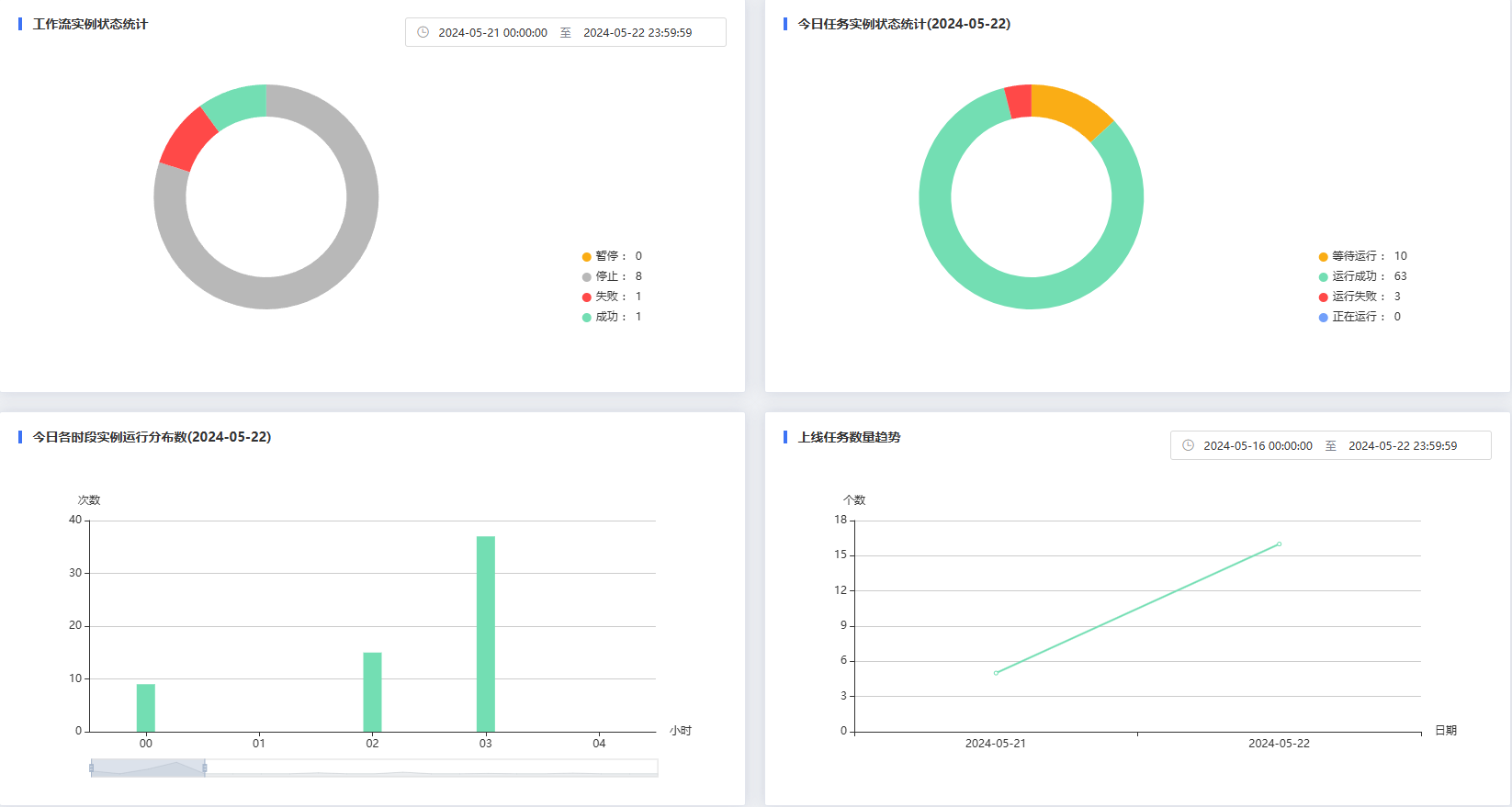The height and width of the screenshot is (807, 1512).
Task: Click the bar for hour 00
Action: [146, 708]
